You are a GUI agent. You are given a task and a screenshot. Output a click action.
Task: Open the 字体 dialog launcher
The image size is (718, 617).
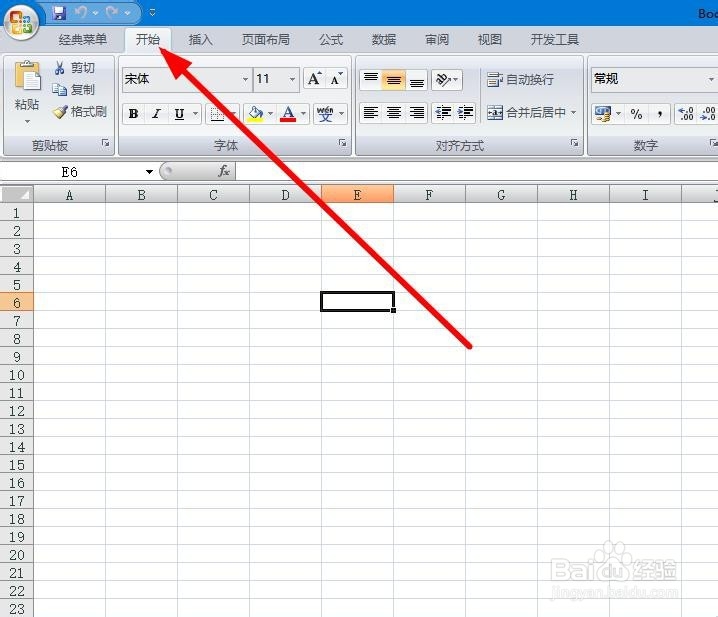[x=342, y=143]
